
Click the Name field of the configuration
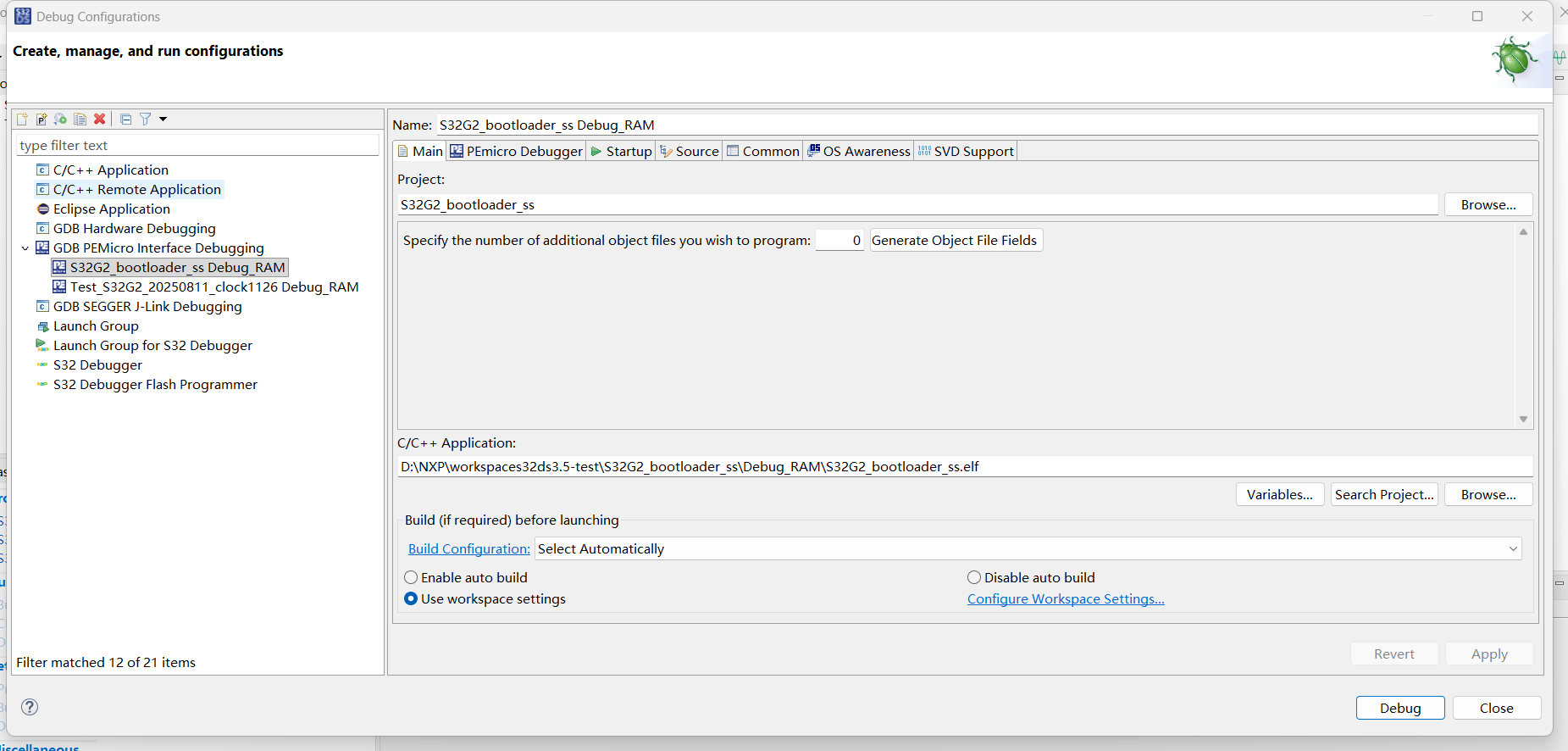(x=987, y=125)
